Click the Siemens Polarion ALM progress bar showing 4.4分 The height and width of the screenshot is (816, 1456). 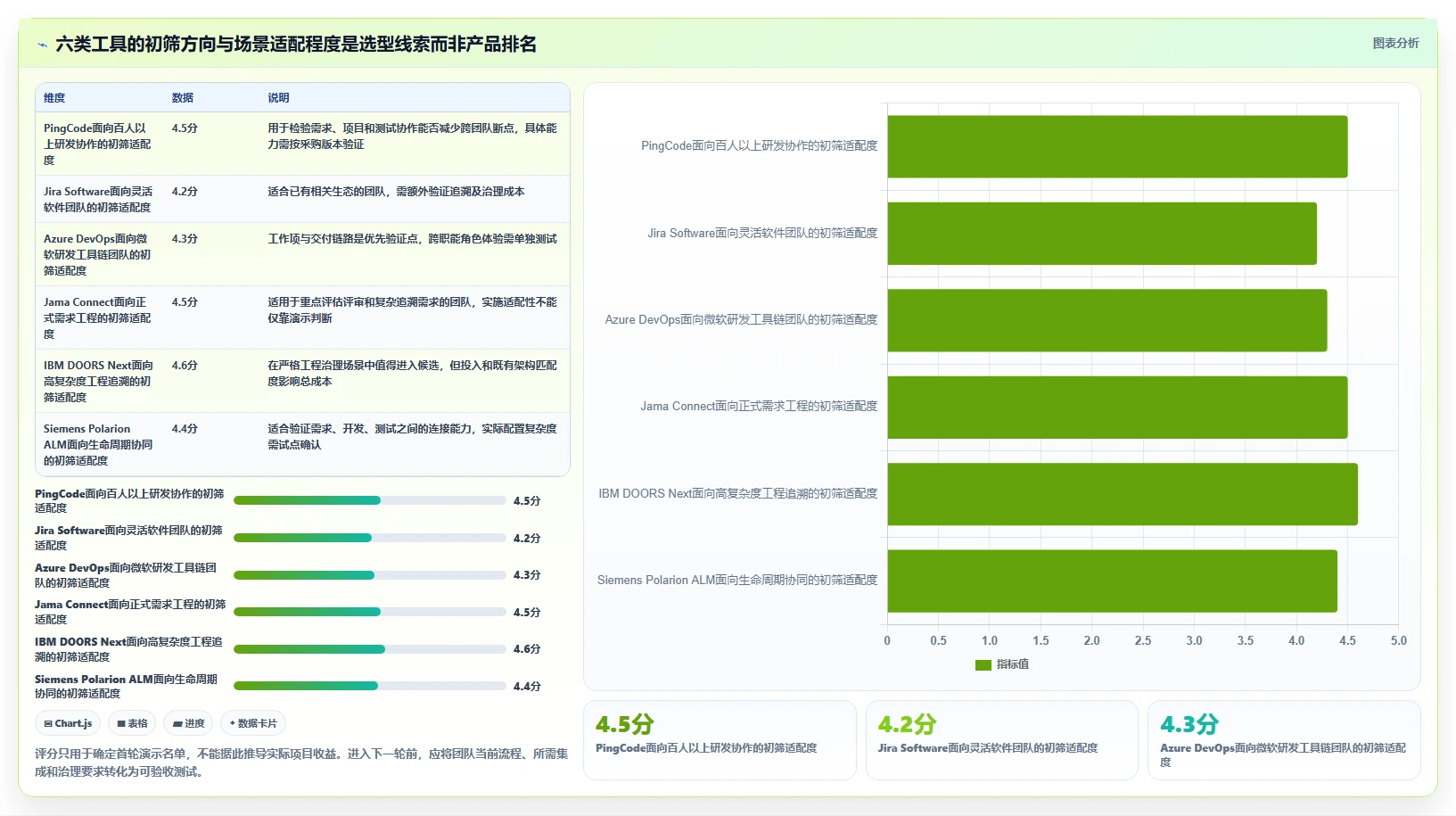pyautogui.click(x=369, y=686)
